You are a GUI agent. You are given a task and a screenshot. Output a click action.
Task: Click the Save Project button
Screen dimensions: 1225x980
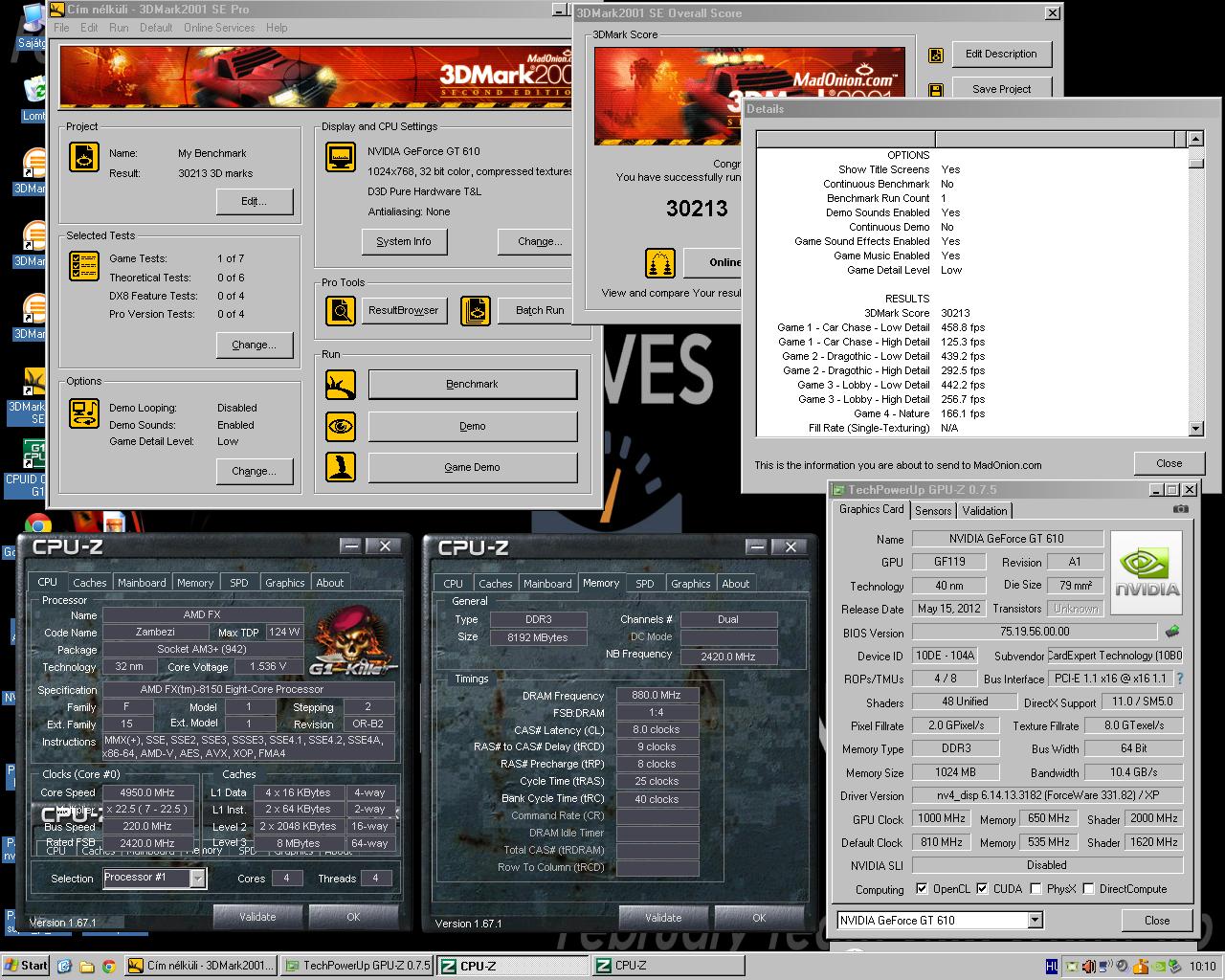(1001, 89)
